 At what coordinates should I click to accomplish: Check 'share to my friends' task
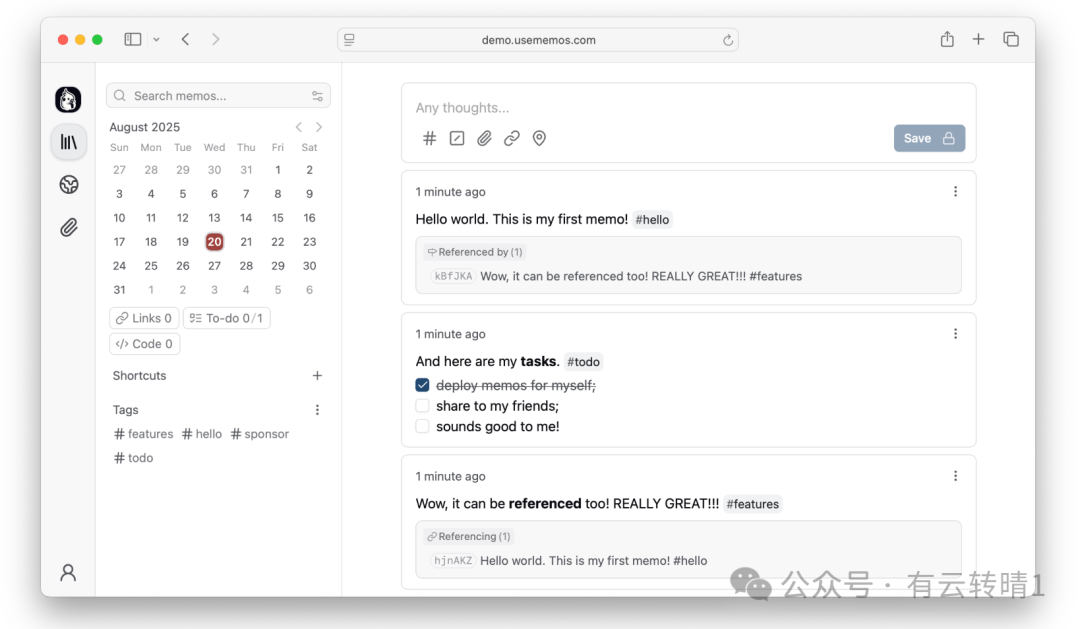[422, 406]
